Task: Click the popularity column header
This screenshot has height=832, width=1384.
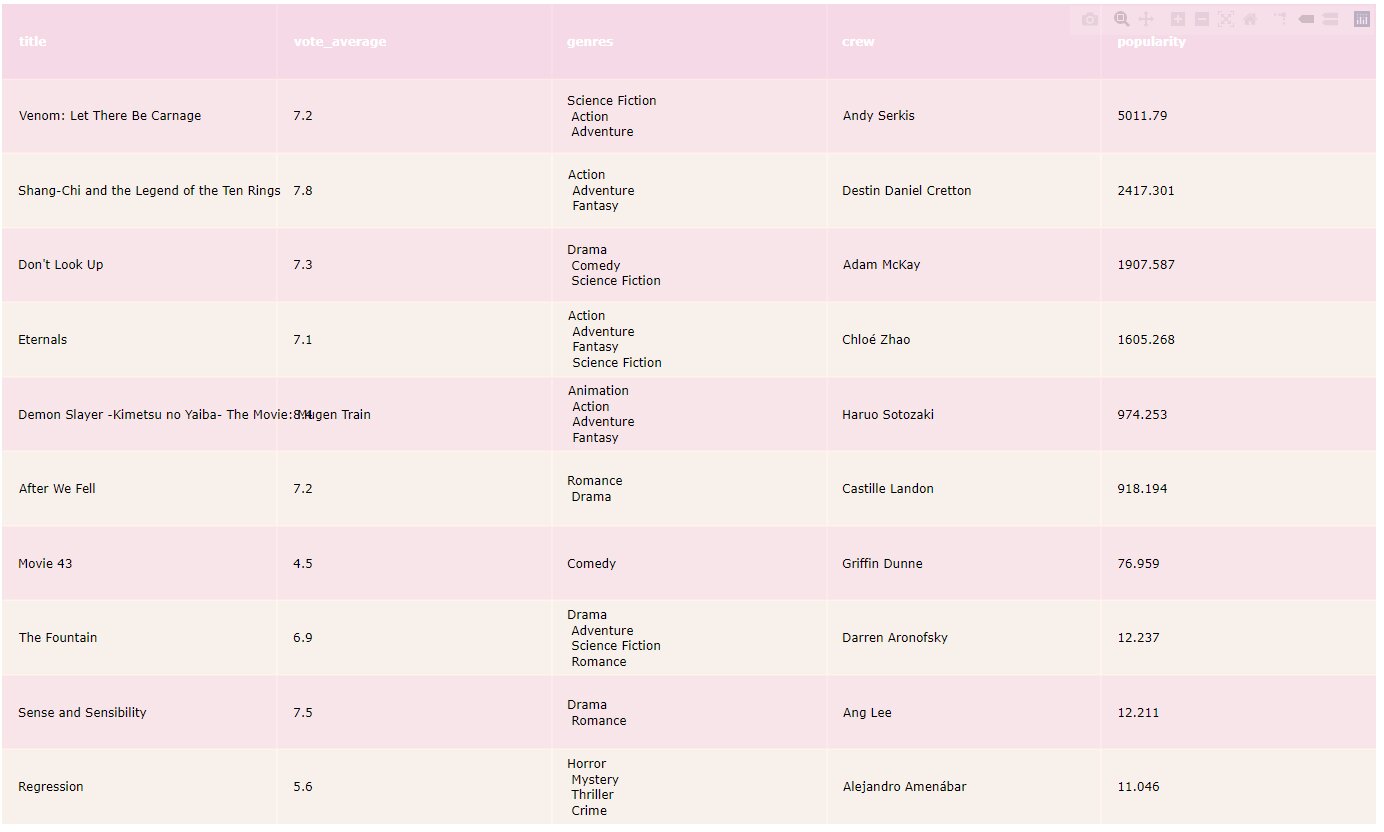Action: tap(1151, 42)
